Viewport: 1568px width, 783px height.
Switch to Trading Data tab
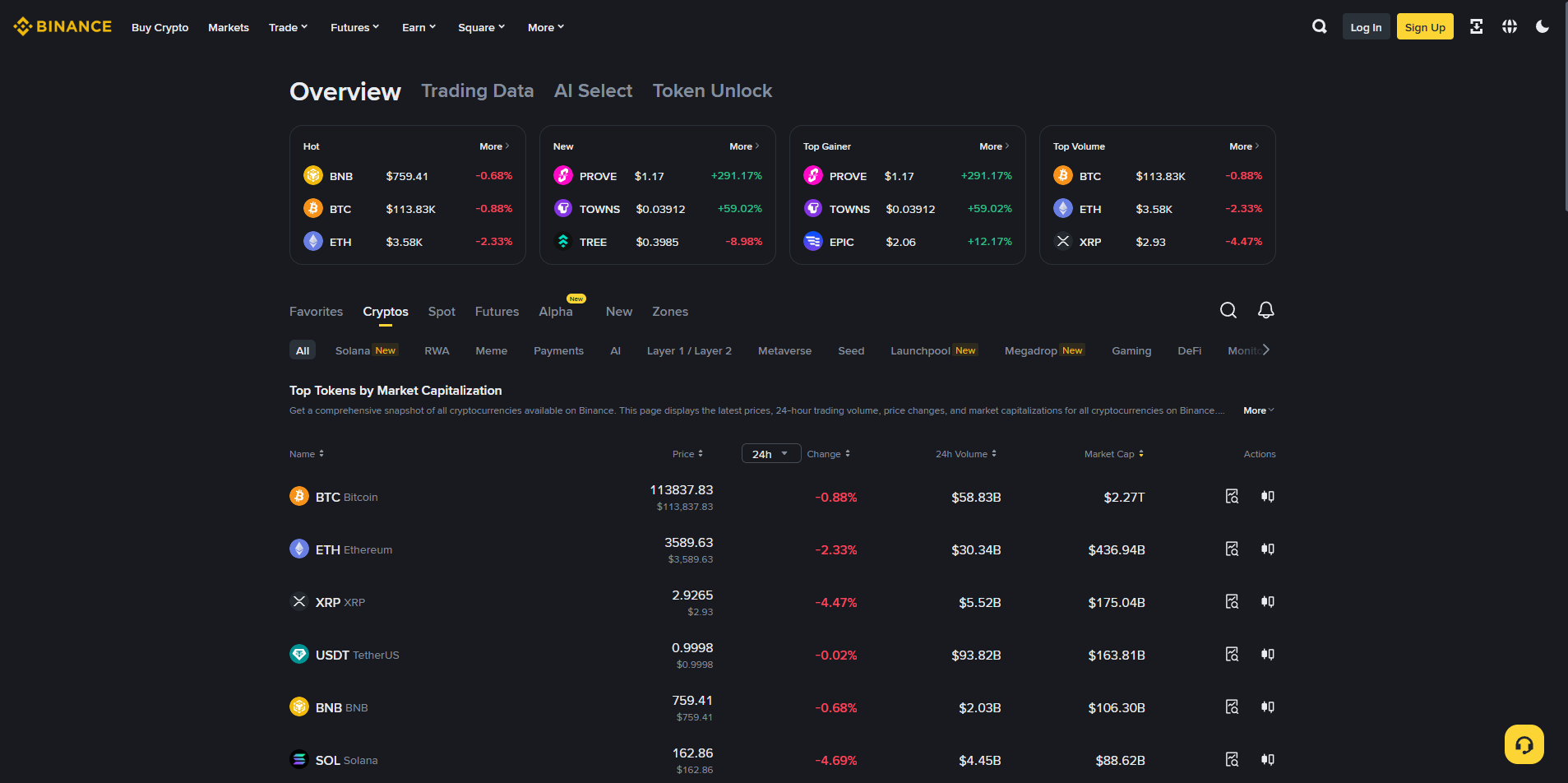tap(478, 90)
